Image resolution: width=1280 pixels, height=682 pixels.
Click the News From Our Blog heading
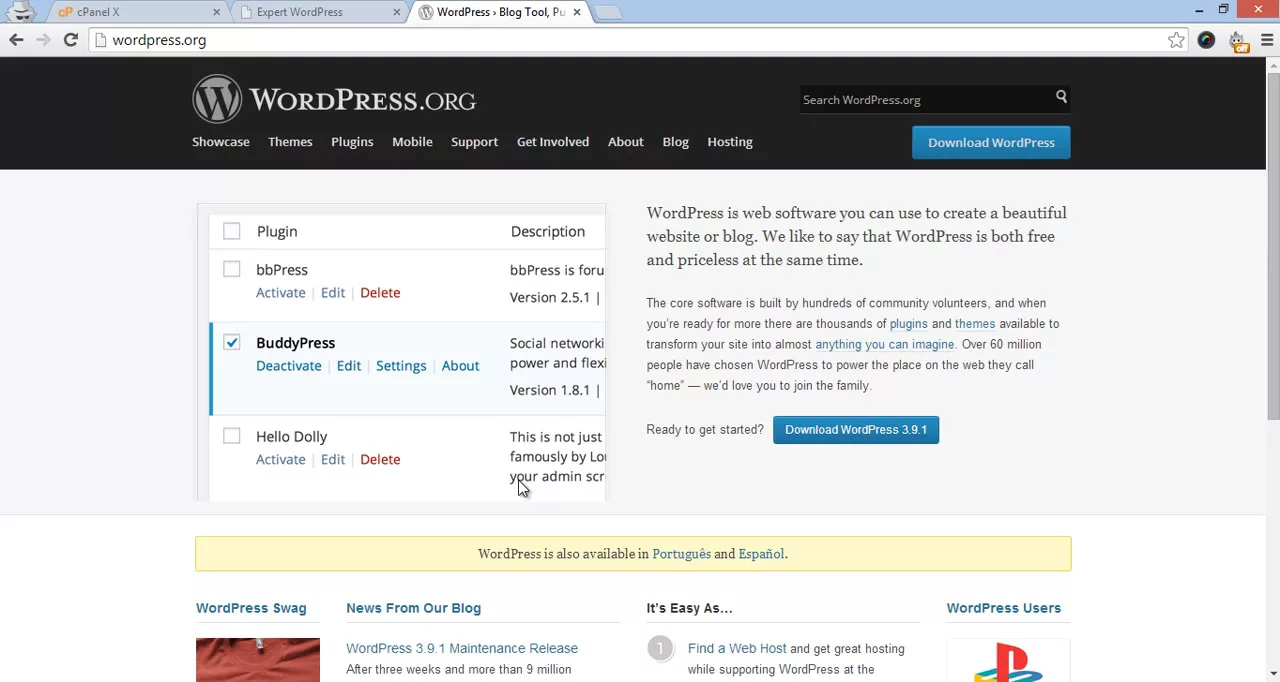[413, 608]
